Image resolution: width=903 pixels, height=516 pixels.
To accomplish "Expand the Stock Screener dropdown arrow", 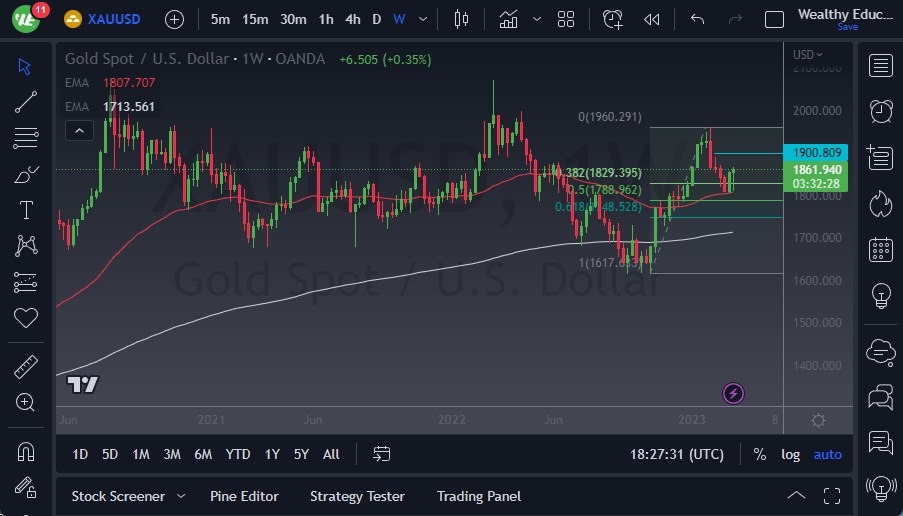I will tap(181, 496).
